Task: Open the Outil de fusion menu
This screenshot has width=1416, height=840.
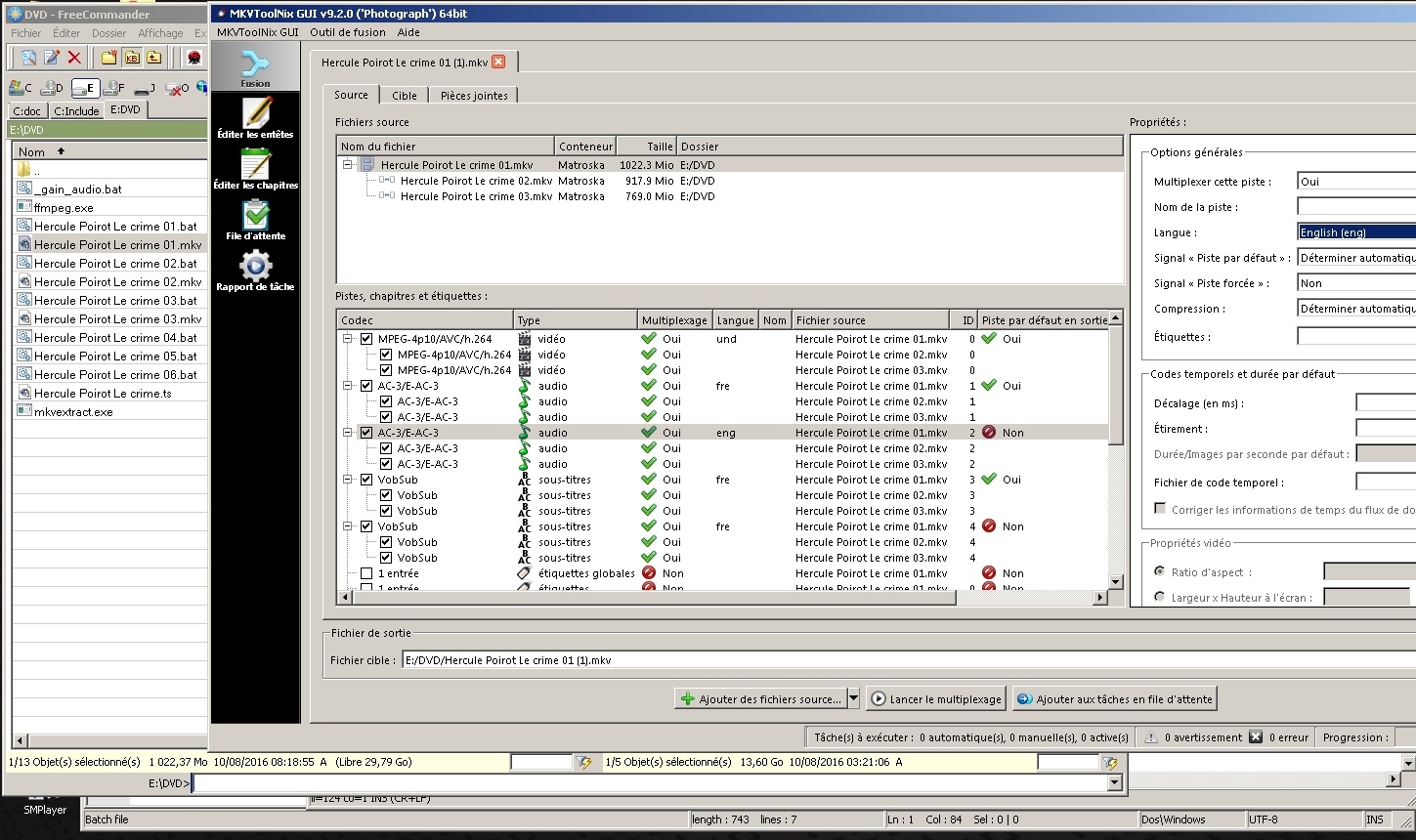Action: pos(348,32)
